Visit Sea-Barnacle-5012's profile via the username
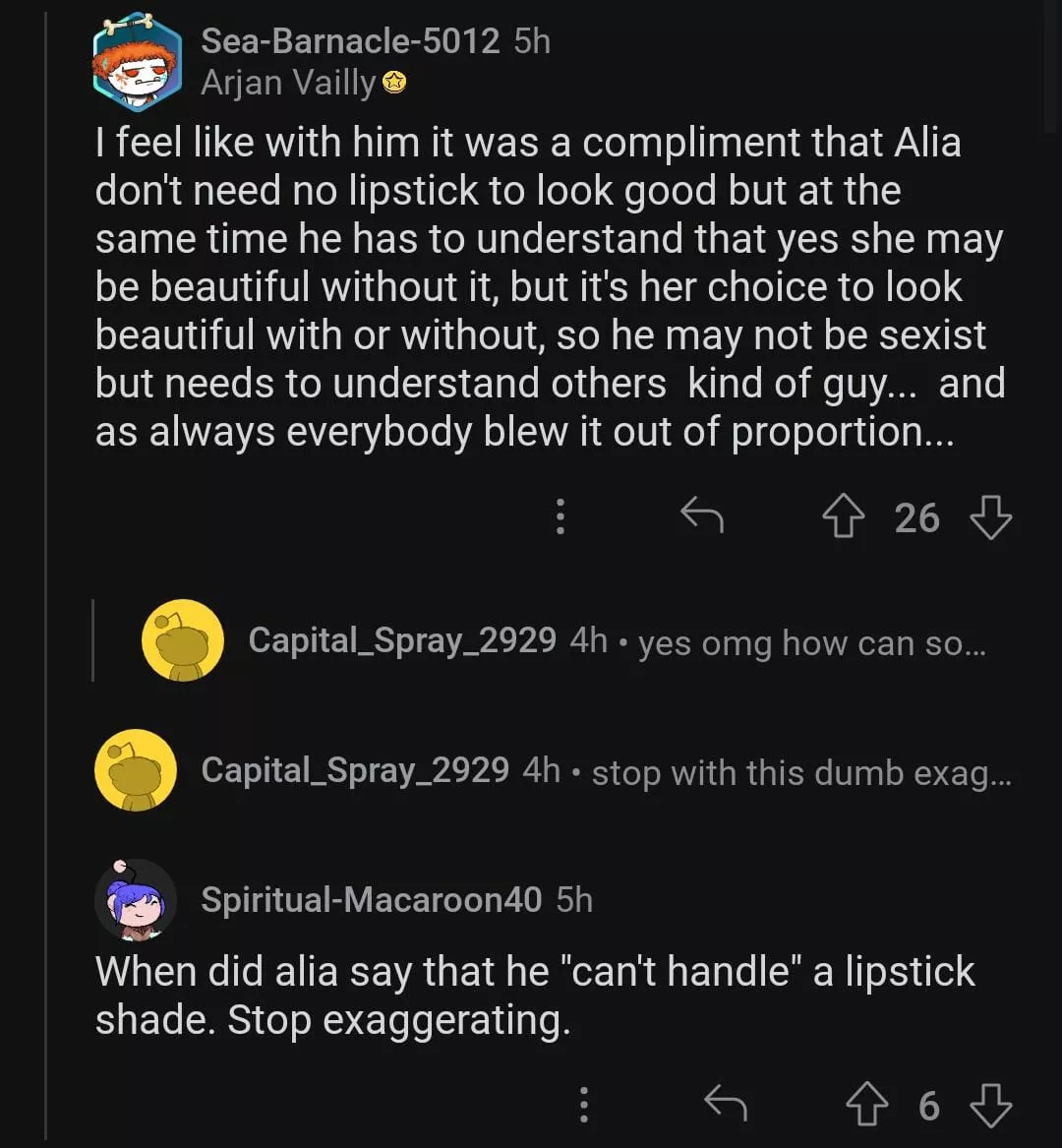This screenshot has width=1062, height=1148. (350, 41)
